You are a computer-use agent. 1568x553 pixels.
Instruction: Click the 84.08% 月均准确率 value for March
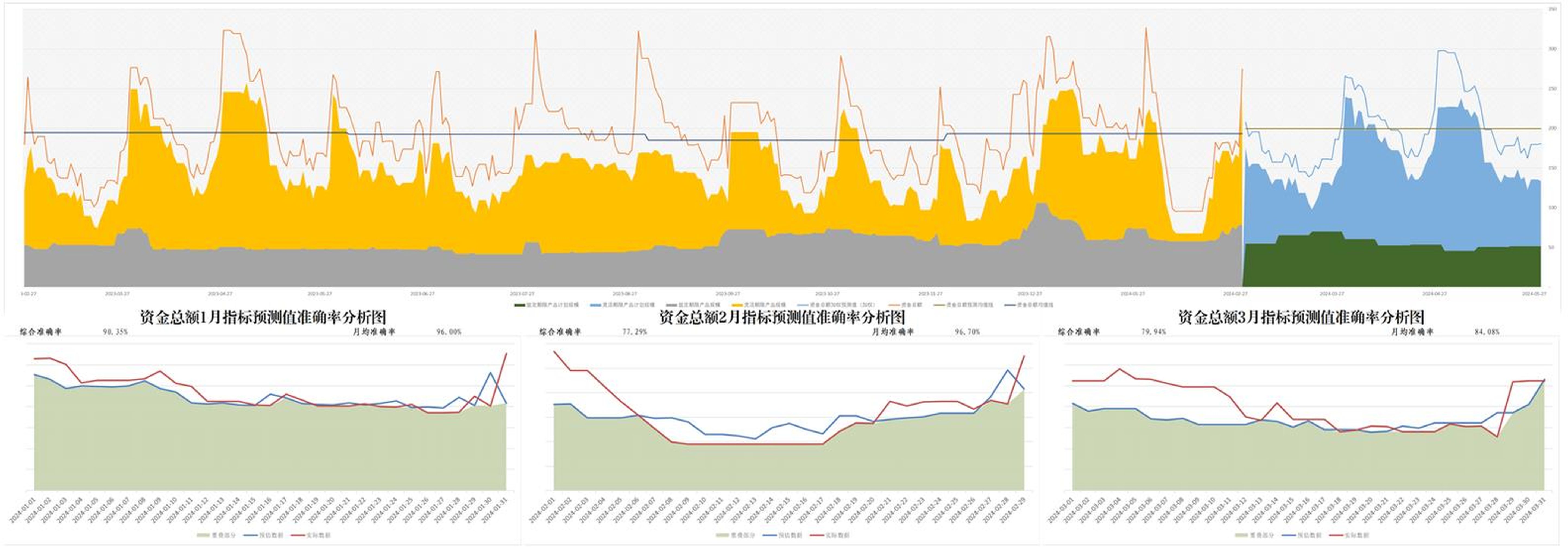tap(1487, 332)
